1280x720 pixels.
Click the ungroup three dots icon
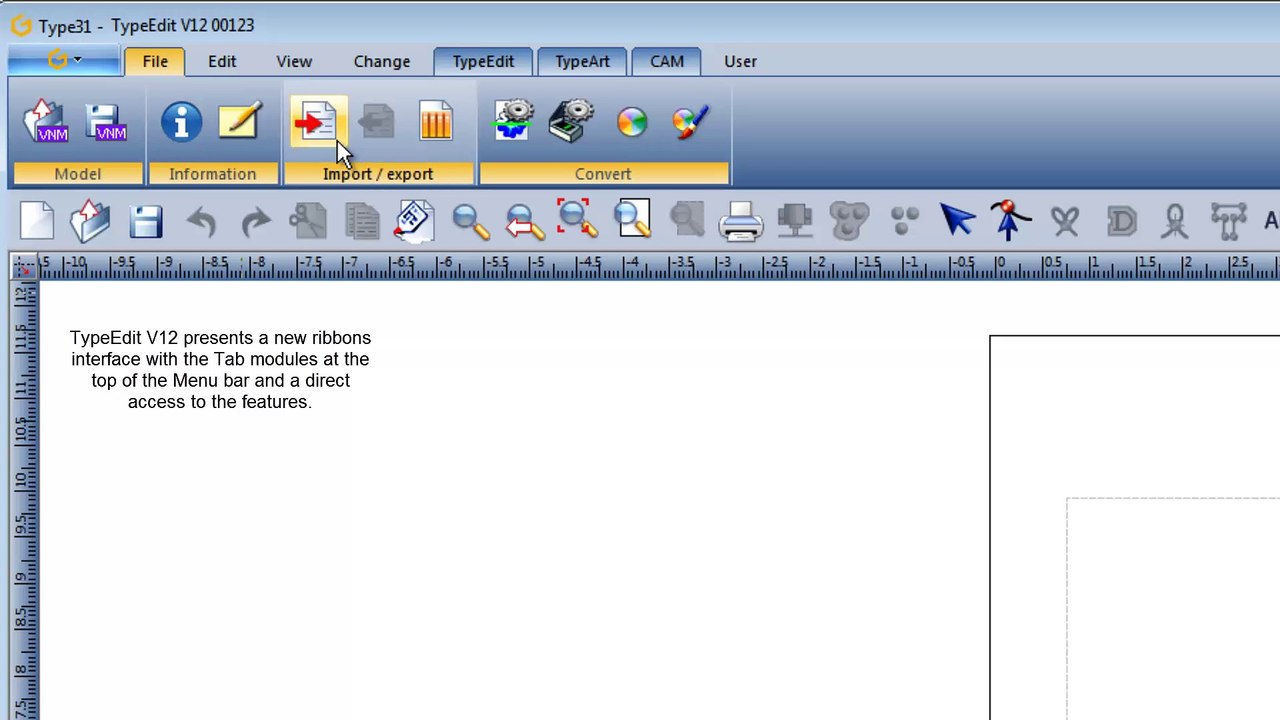(904, 221)
